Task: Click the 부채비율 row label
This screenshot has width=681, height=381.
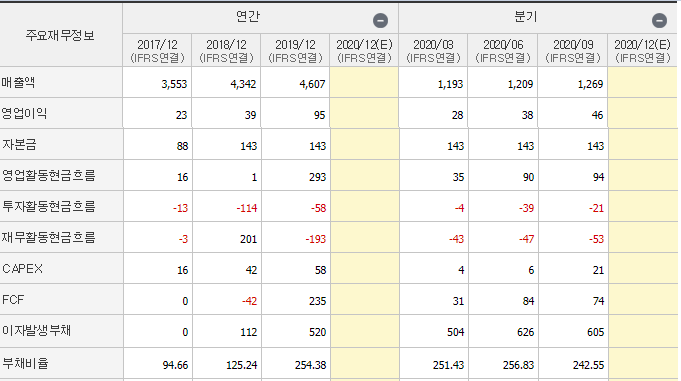Action: click(x=25, y=363)
